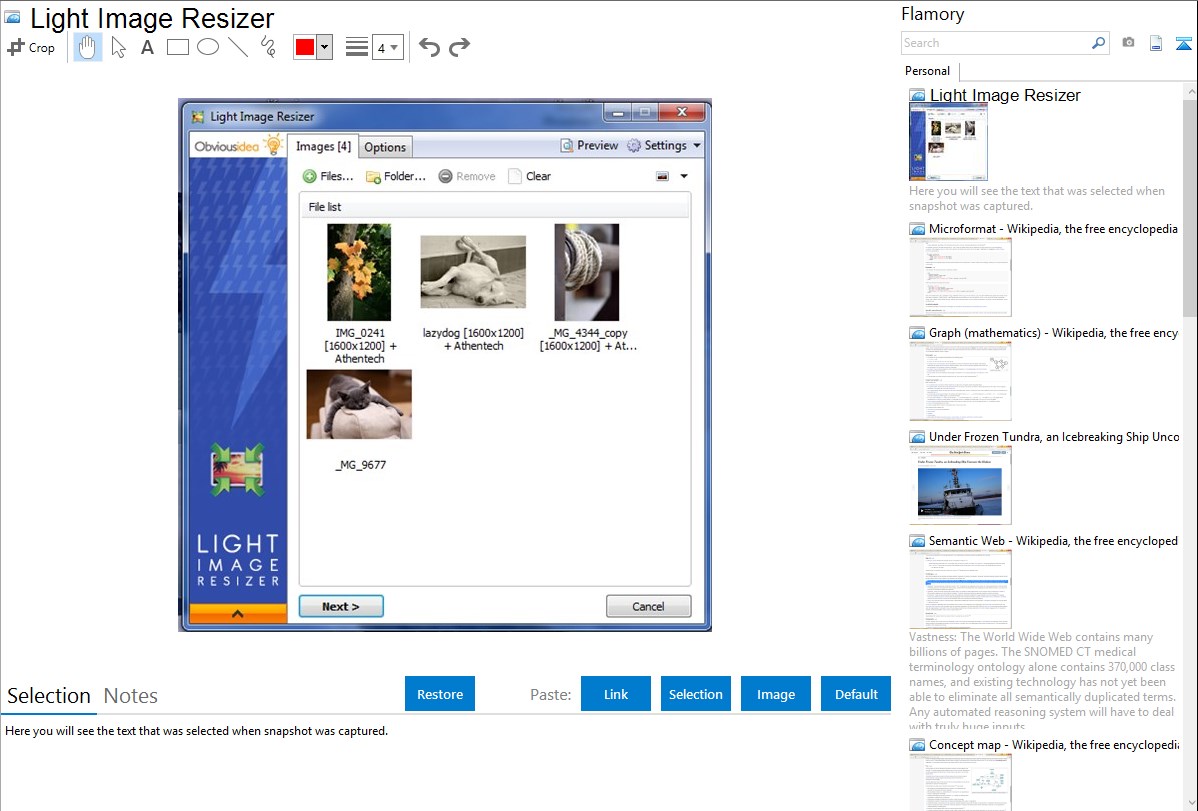This screenshot has height=811, width=1198.
Task: Click the Remove button
Action: [x=467, y=177]
